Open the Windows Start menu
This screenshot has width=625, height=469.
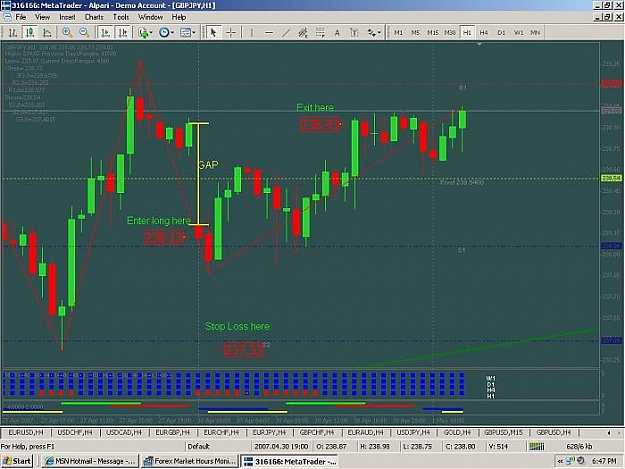click(x=17, y=461)
